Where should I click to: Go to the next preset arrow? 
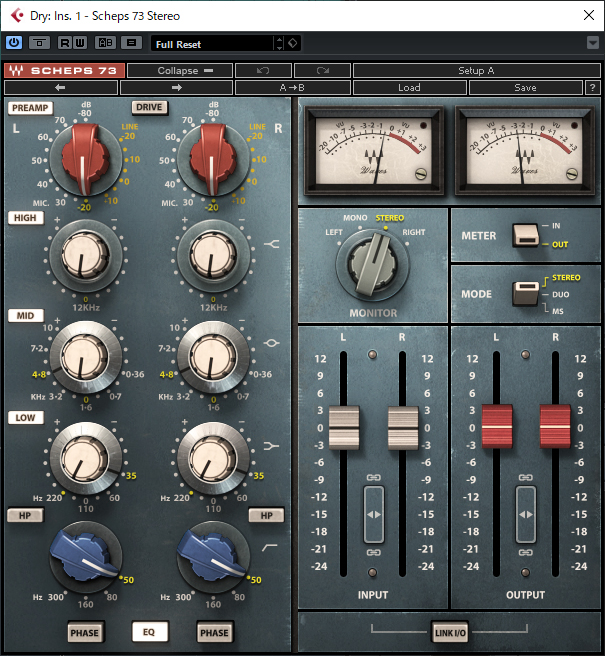176,88
